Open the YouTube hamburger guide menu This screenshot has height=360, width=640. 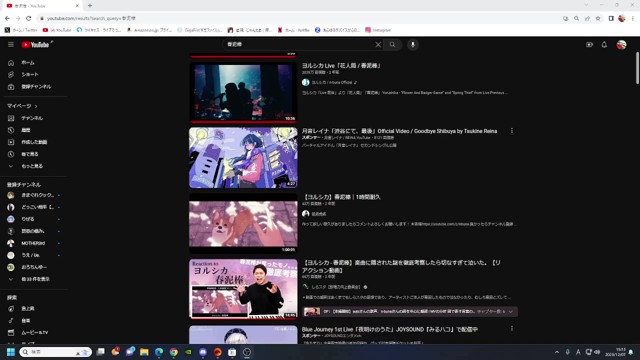pyautogui.click(x=11, y=44)
